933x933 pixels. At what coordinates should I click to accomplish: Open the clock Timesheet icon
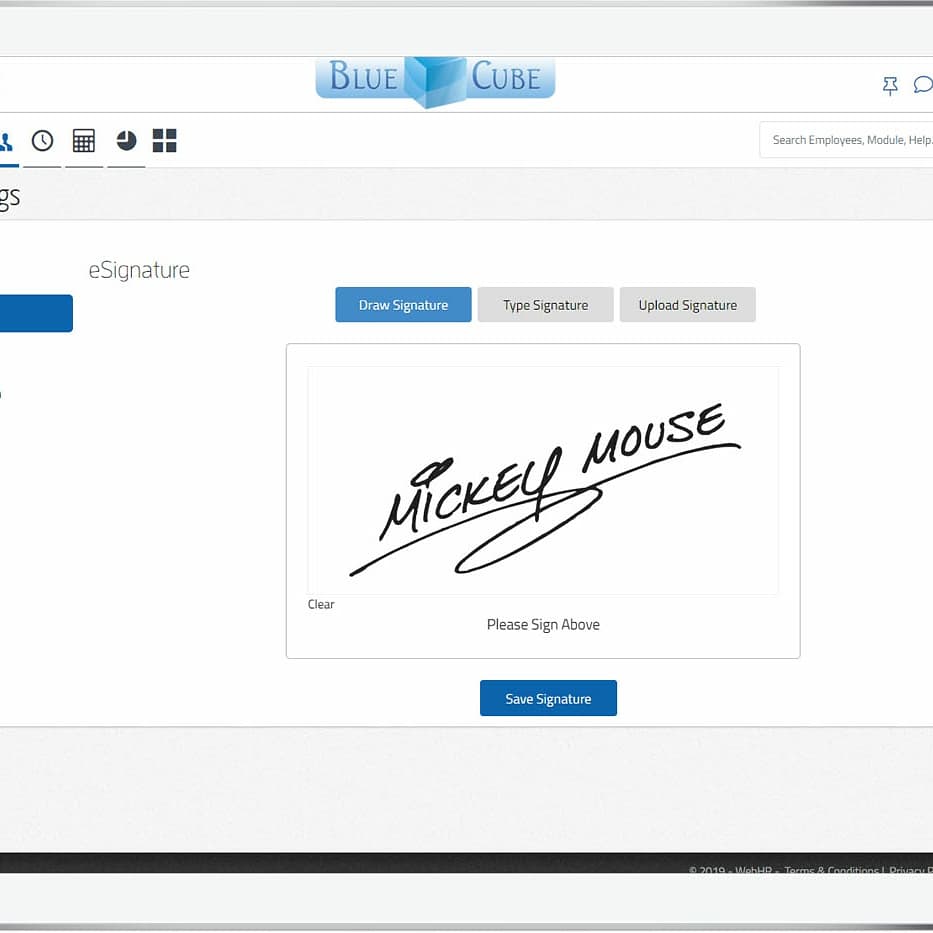pos(42,141)
